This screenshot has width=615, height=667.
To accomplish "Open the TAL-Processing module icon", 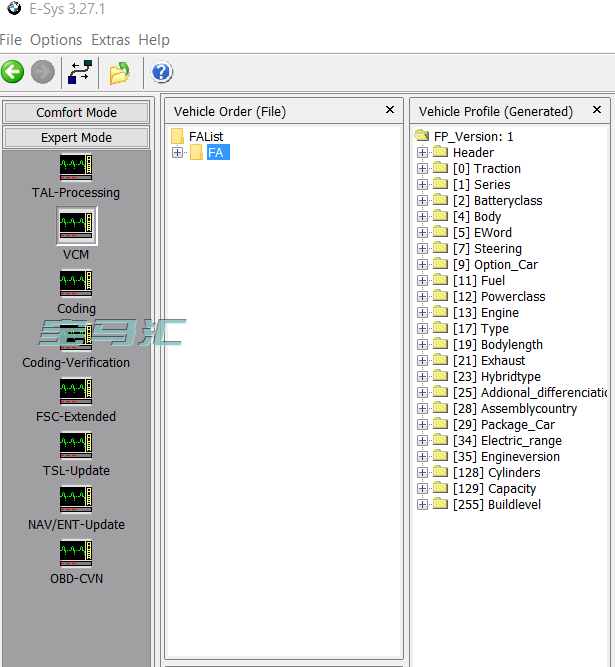I will click(x=76, y=168).
